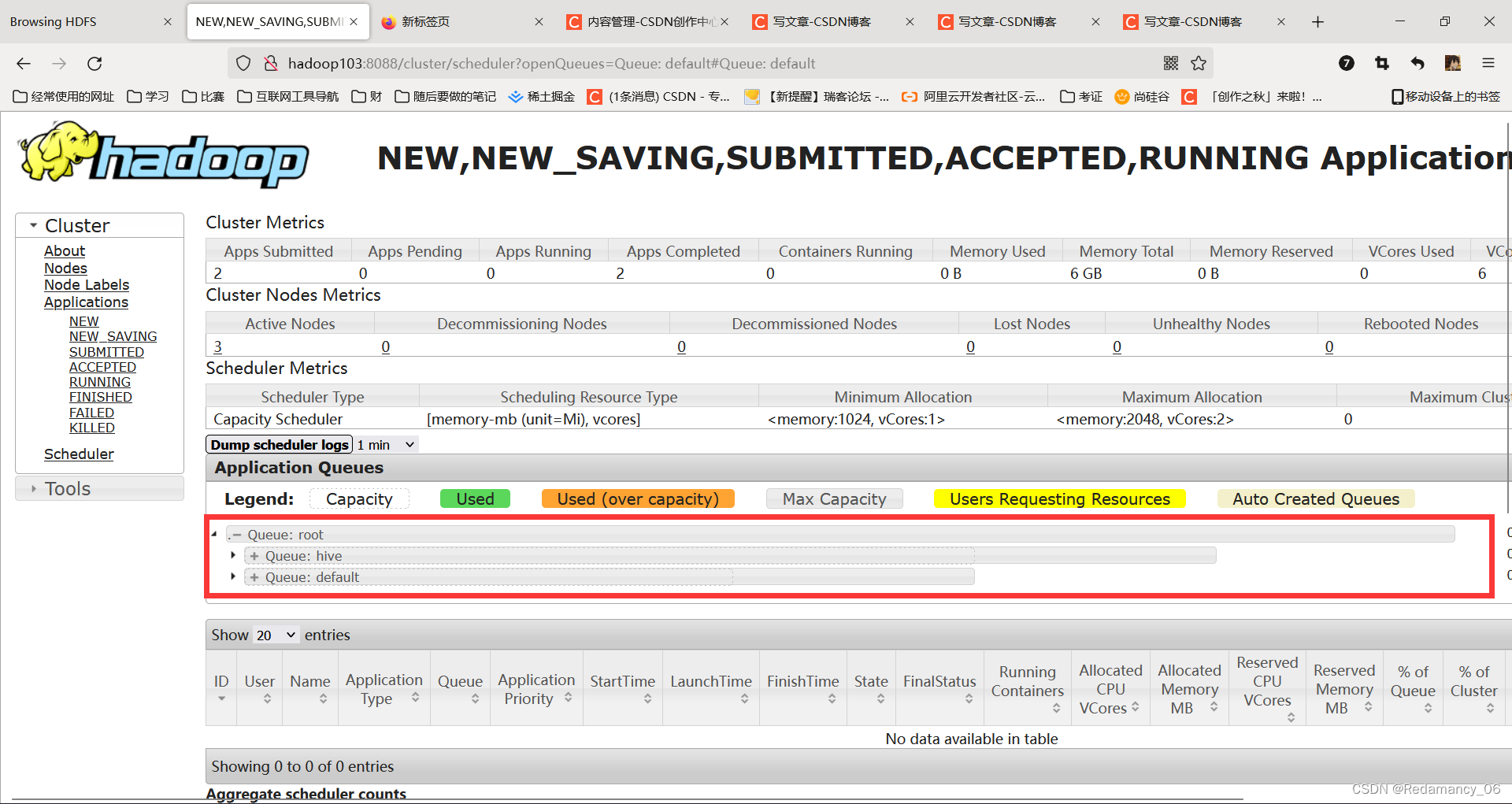The height and width of the screenshot is (804, 1512).
Task: Open the browser hamburger menu
Action: pos(1488,63)
